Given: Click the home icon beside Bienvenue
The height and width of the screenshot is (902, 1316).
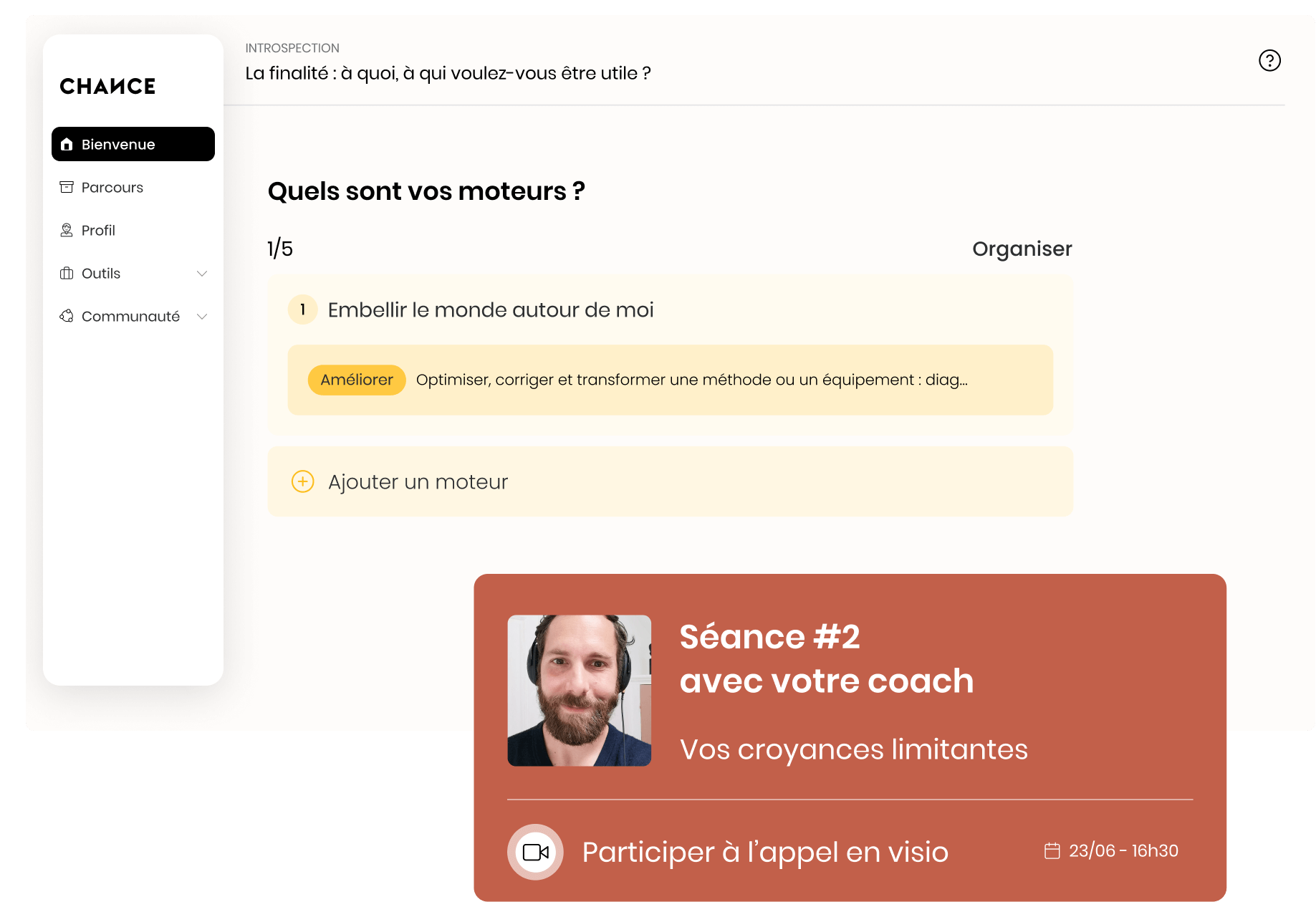Looking at the screenshot, I should (x=67, y=145).
